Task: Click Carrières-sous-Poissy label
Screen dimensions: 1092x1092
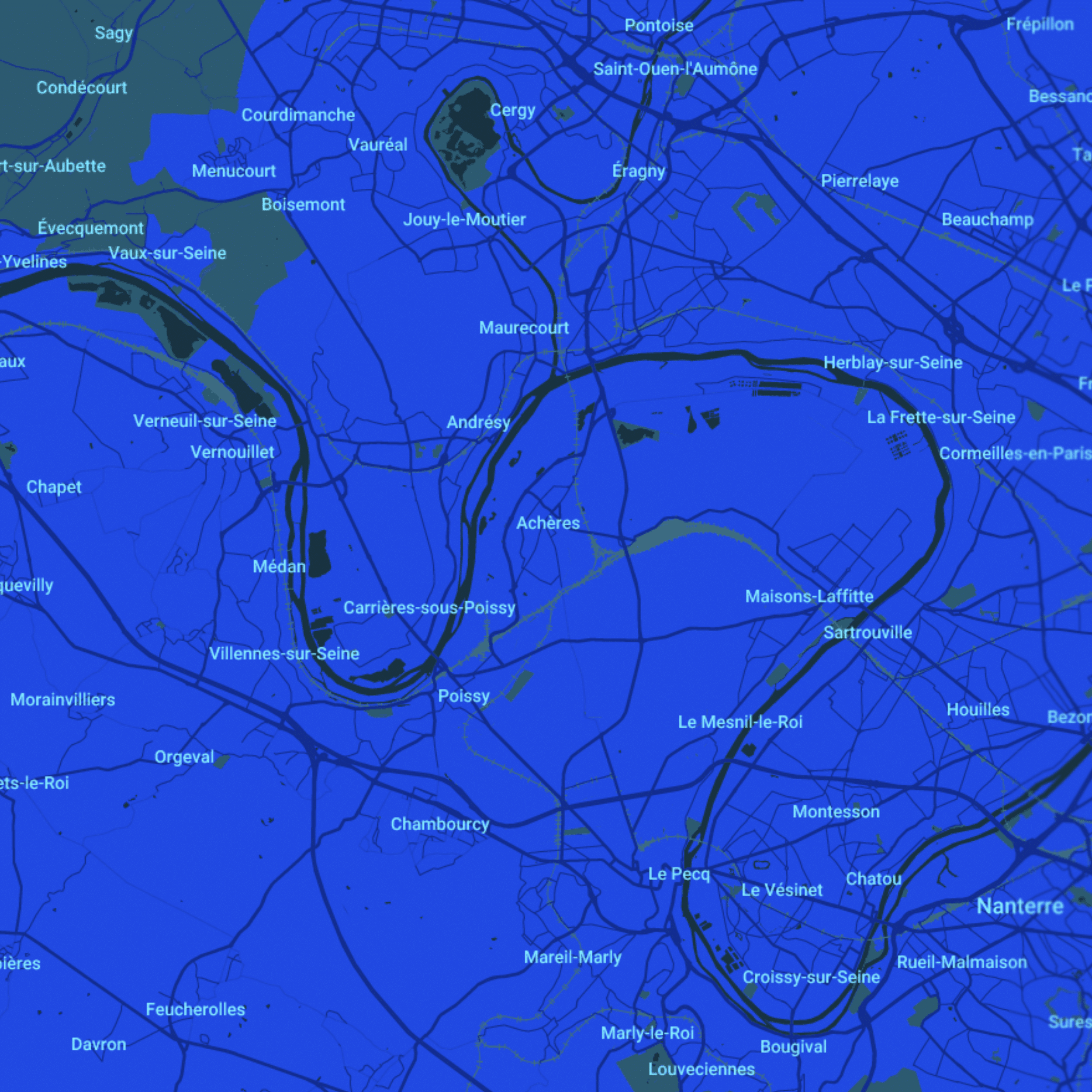Action: pyautogui.click(x=429, y=608)
